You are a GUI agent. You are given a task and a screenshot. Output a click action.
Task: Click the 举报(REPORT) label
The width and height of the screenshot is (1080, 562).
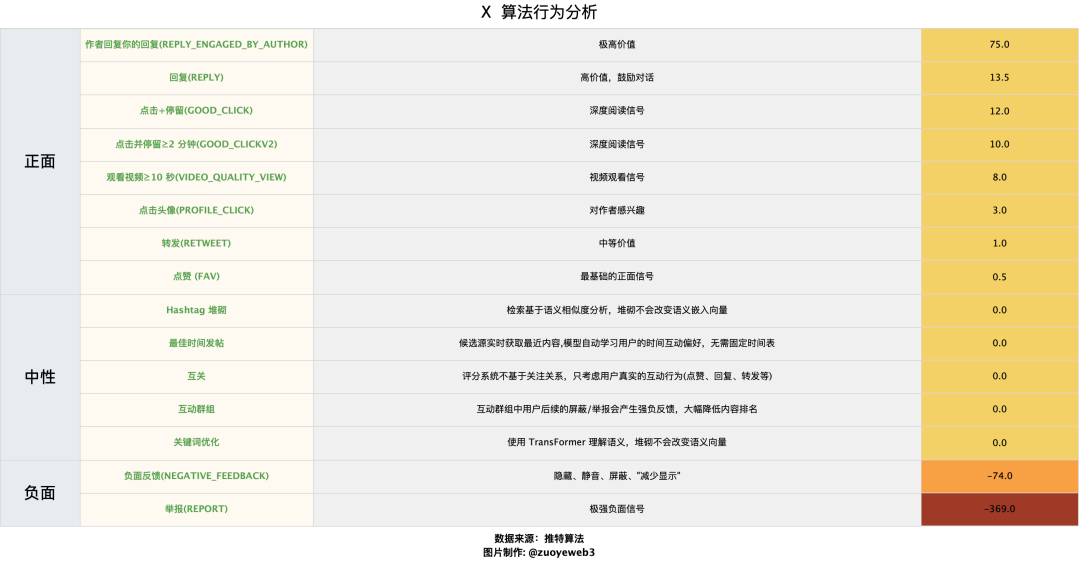[x=196, y=509]
